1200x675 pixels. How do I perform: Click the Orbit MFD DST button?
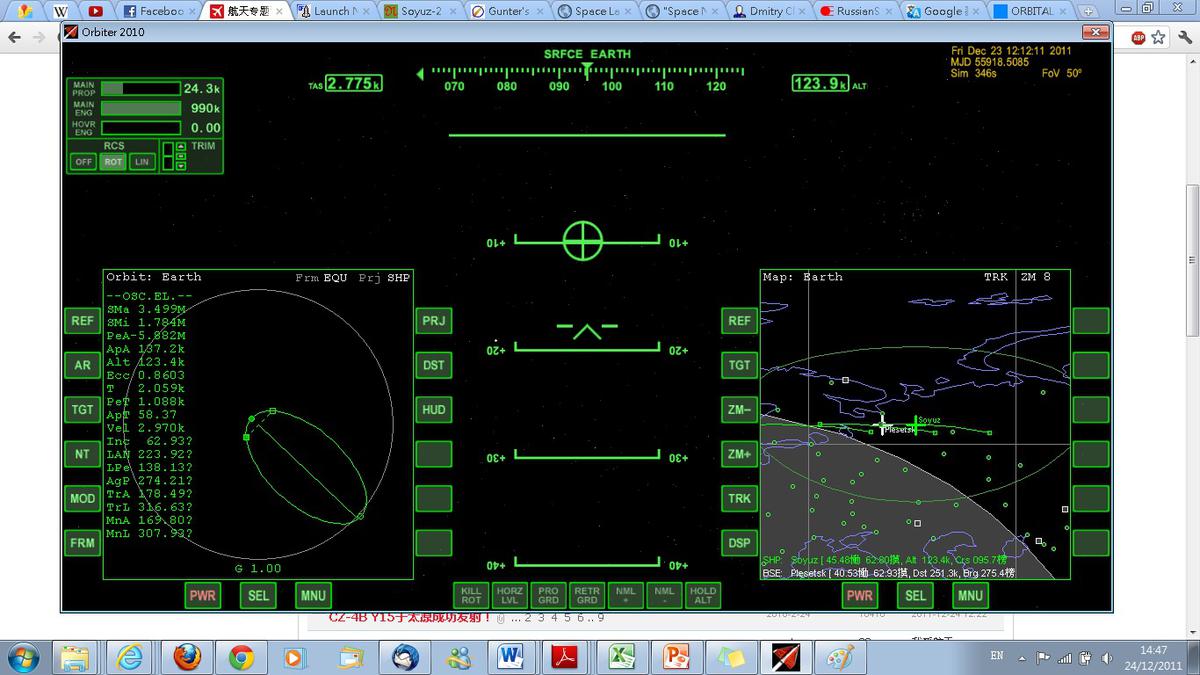(434, 365)
